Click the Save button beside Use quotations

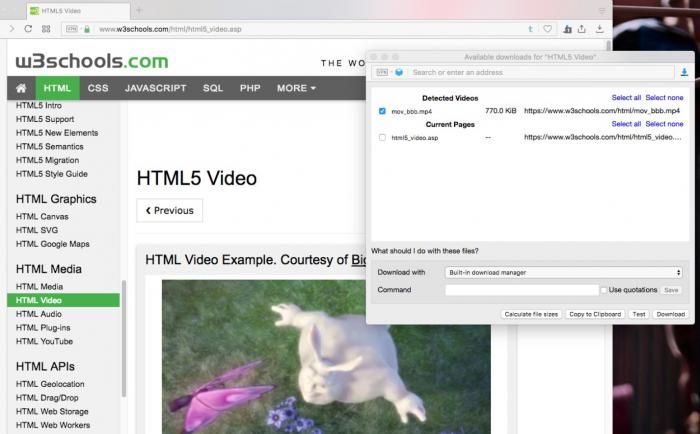coord(671,290)
